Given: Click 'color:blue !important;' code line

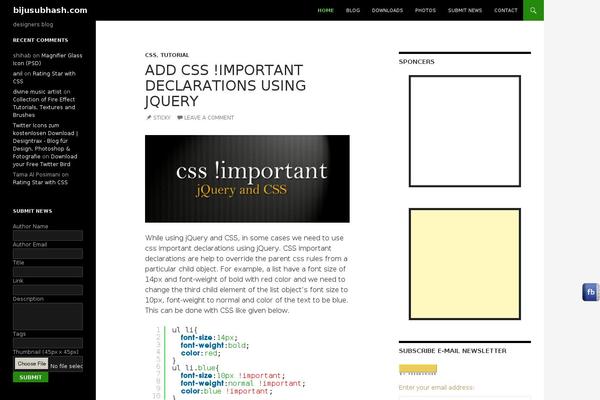Looking at the screenshot, I should pyautogui.click(x=226, y=391).
